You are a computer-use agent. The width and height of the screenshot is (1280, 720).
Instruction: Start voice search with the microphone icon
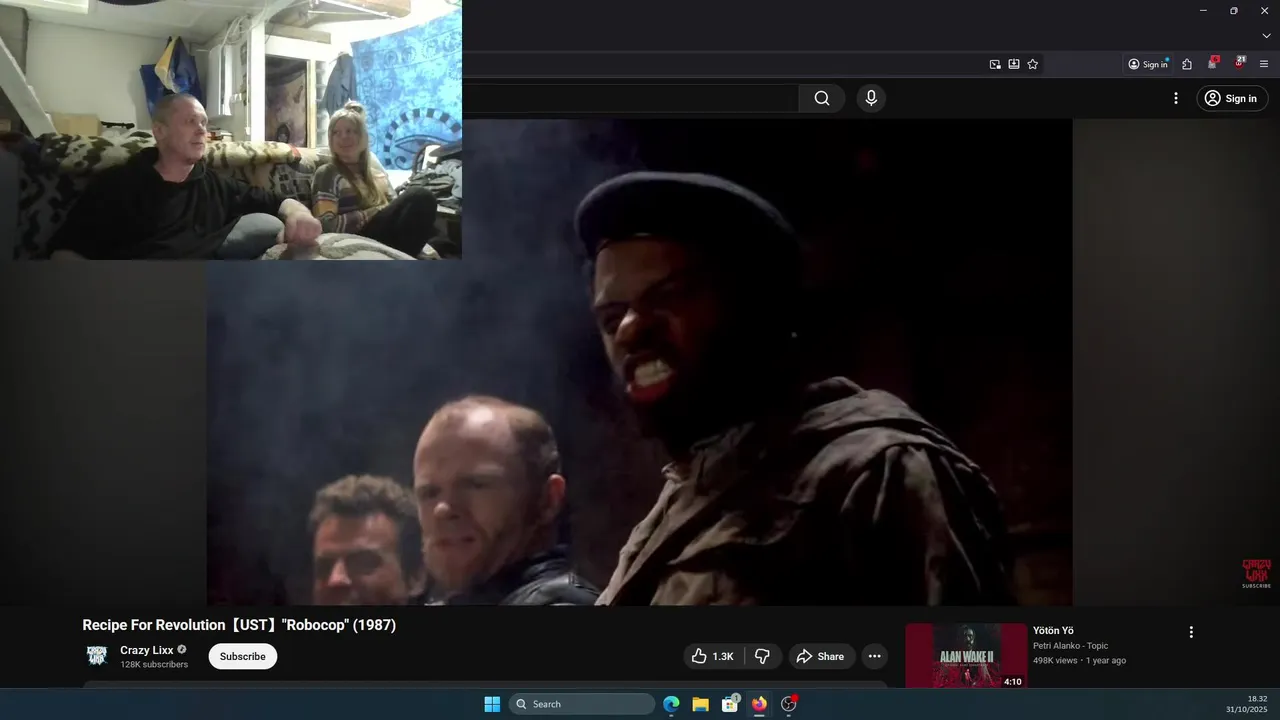[x=871, y=98]
